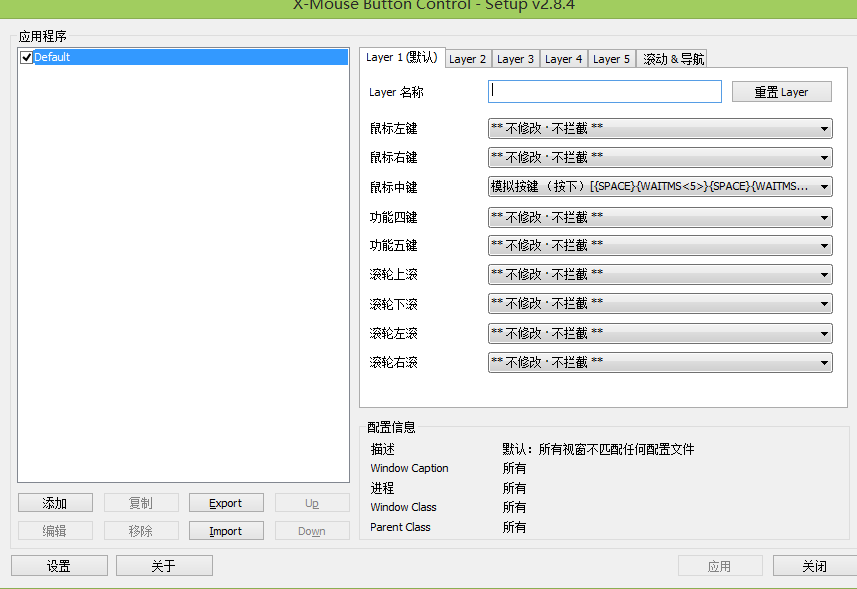The width and height of the screenshot is (857, 589).
Task: Open the 滚动 & 导航 tab
Action: point(673,59)
